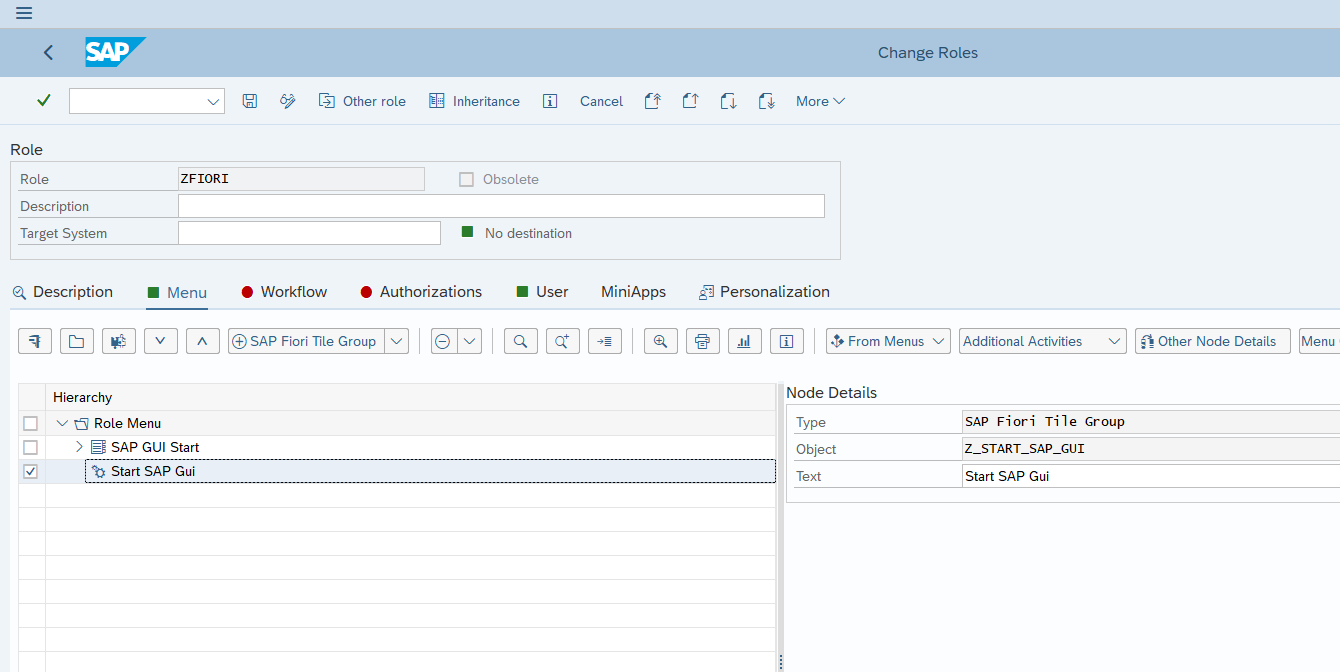
Task: Open the From Menus dropdown
Action: [x=888, y=341]
